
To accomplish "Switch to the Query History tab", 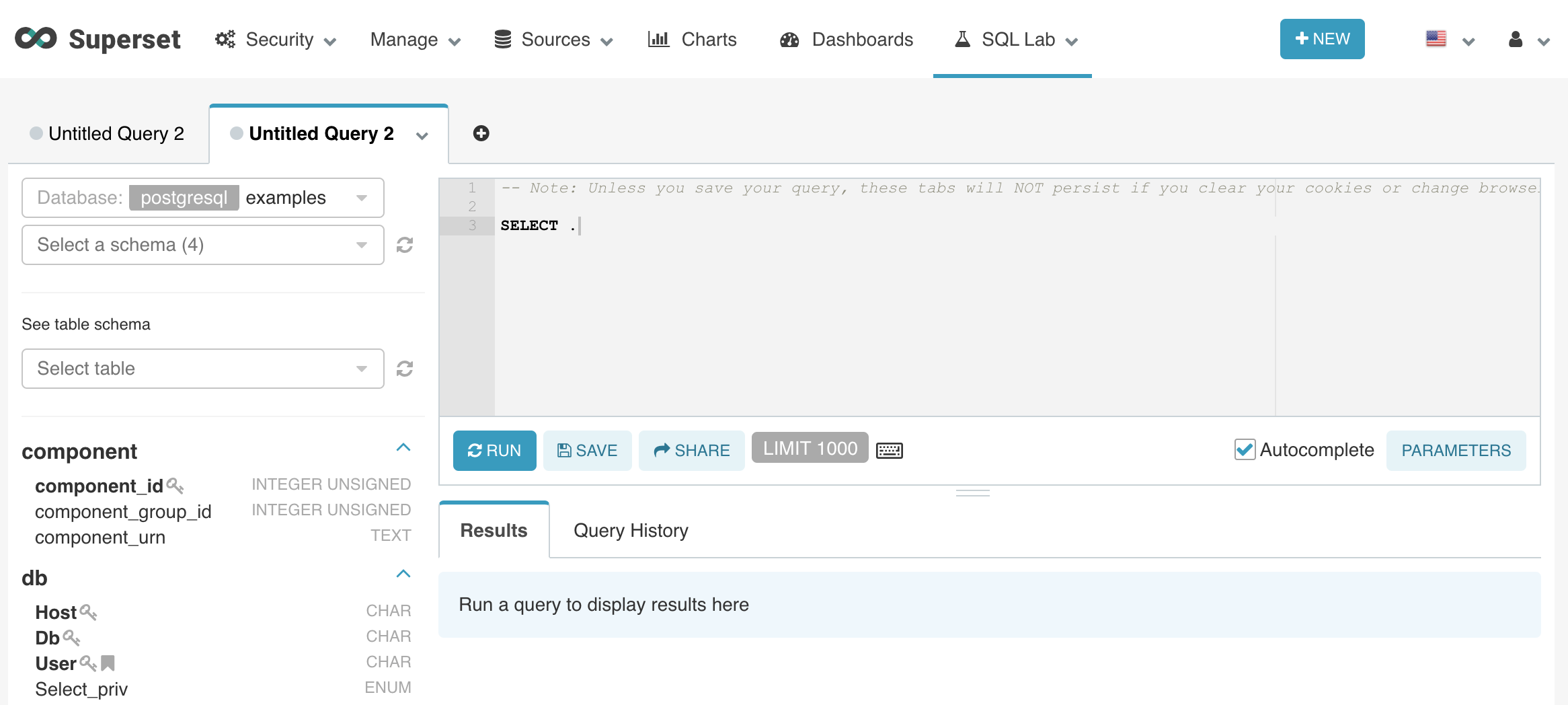I will 631,531.
